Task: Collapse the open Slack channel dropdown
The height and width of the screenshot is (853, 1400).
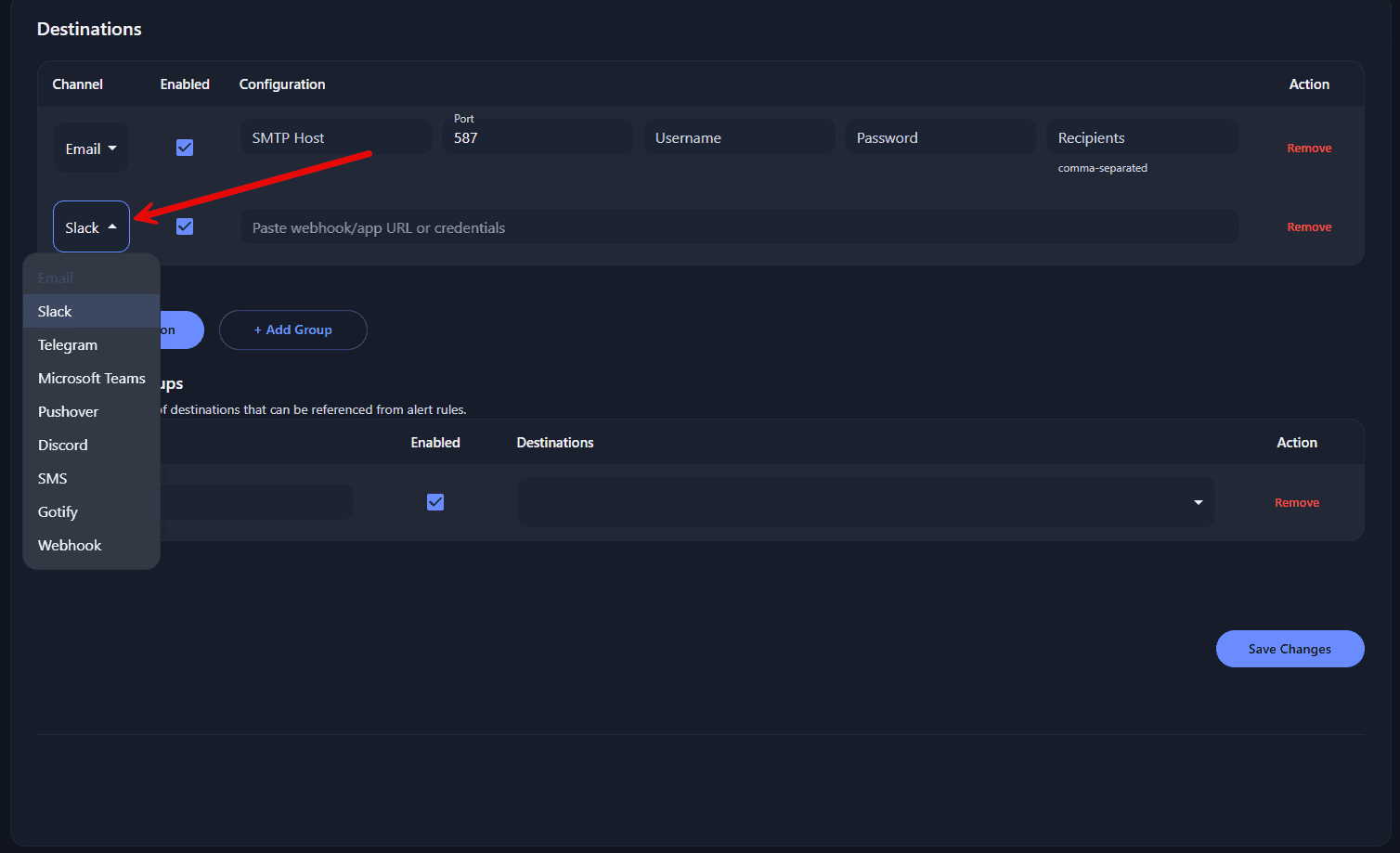Action: pyautogui.click(x=91, y=226)
